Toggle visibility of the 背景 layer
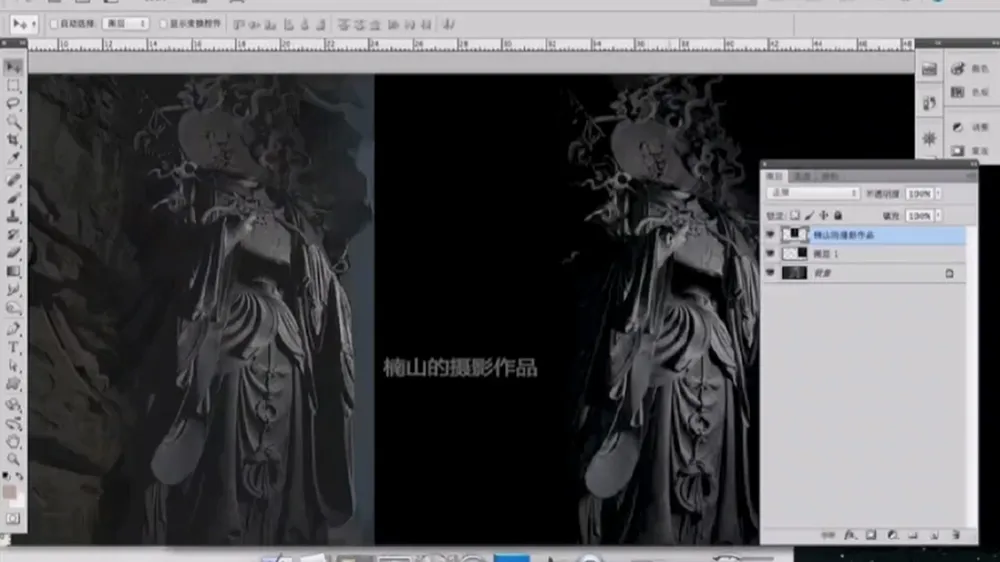The width and height of the screenshot is (1000, 562). (x=770, y=273)
